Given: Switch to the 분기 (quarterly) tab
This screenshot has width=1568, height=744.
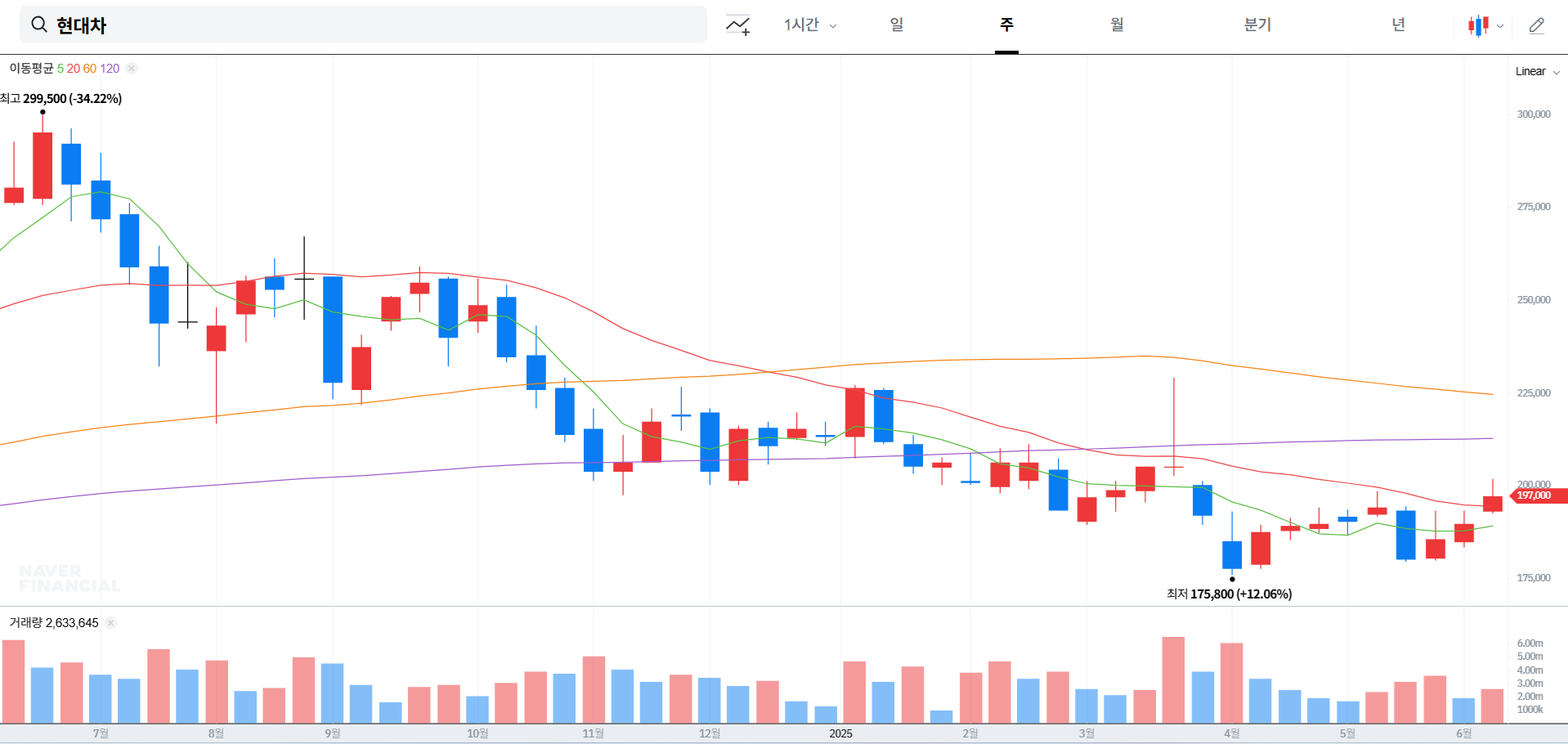Looking at the screenshot, I should tap(1257, 25).
